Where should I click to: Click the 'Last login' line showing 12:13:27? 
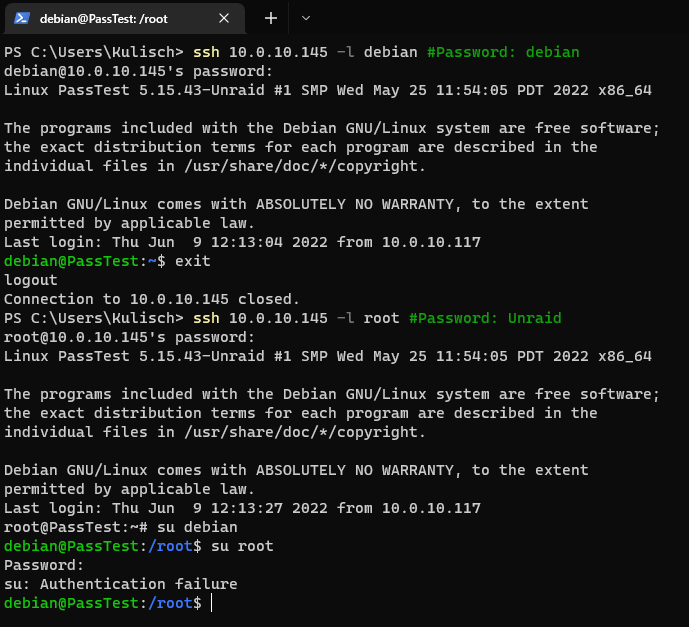(x=243, y=508)
